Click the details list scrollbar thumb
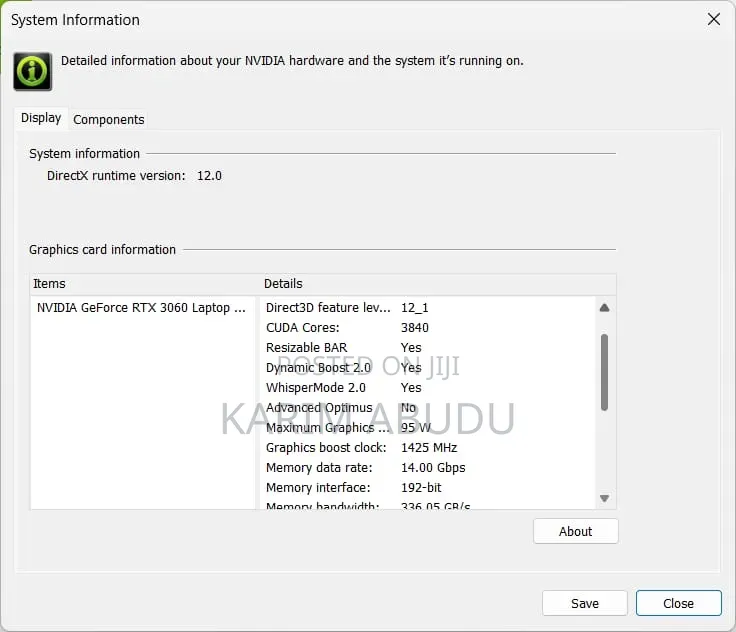 [605, 372]
